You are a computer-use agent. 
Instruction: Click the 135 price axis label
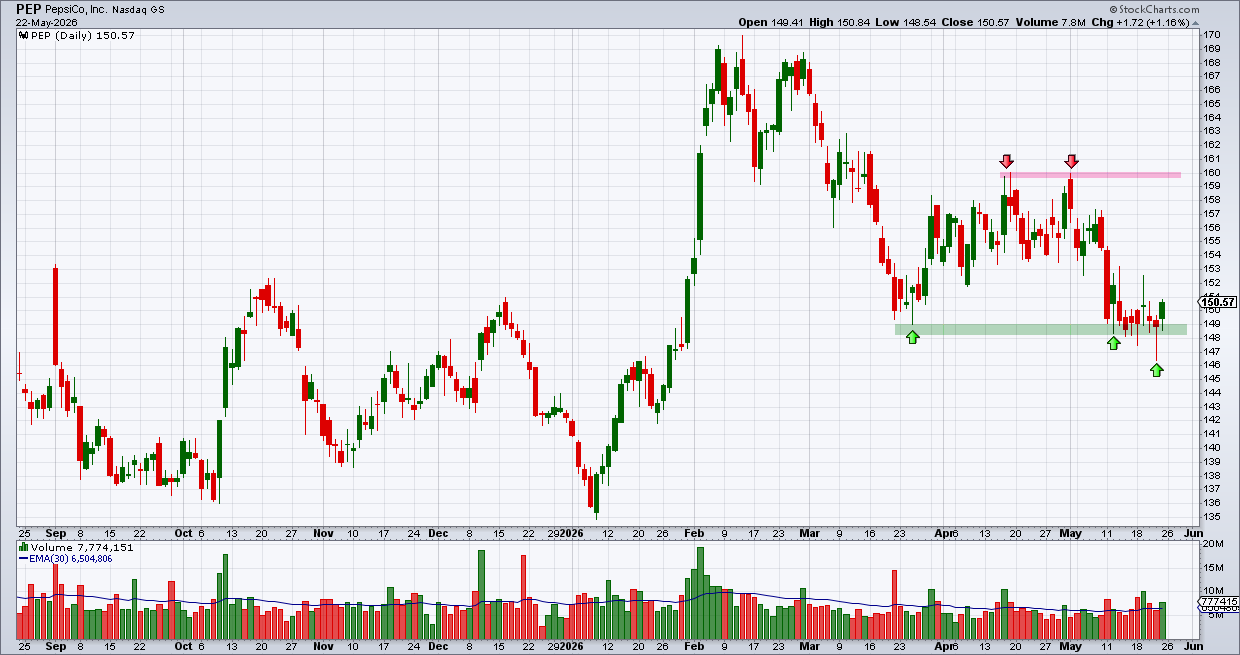pyautogui.click(x=1211, y=517)
